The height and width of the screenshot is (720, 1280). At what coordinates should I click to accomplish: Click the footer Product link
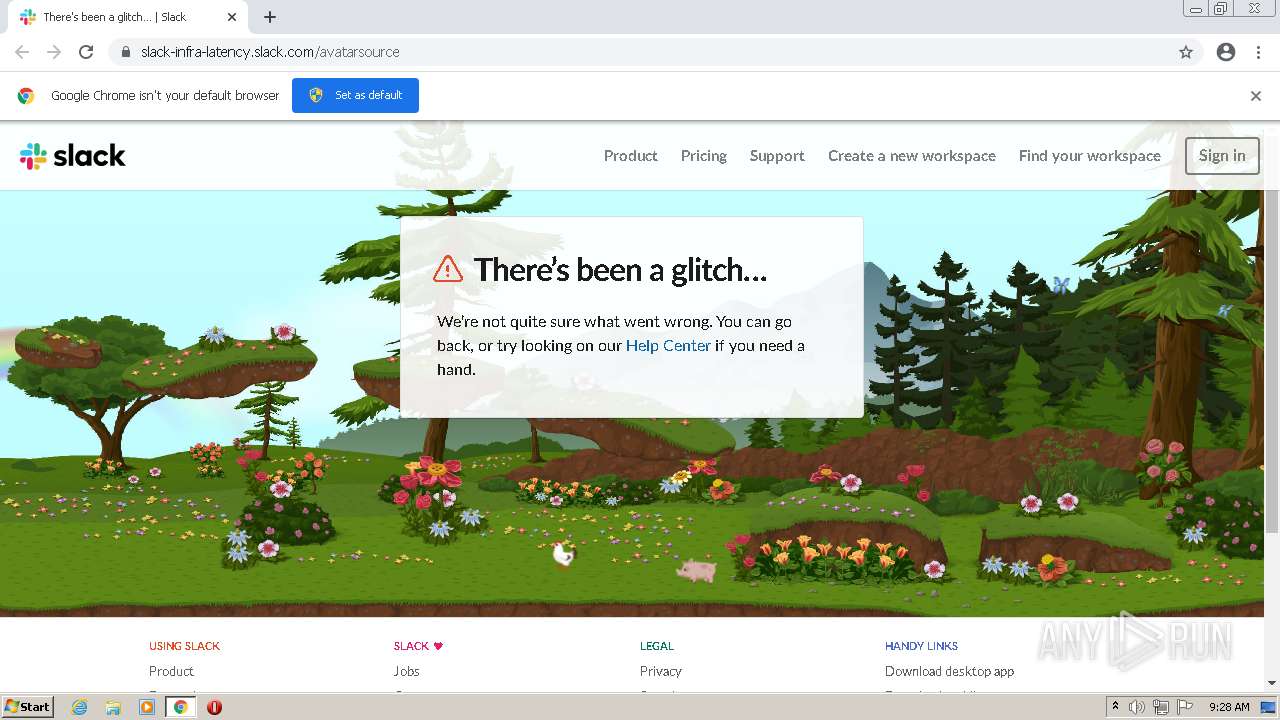coord(171,671)
